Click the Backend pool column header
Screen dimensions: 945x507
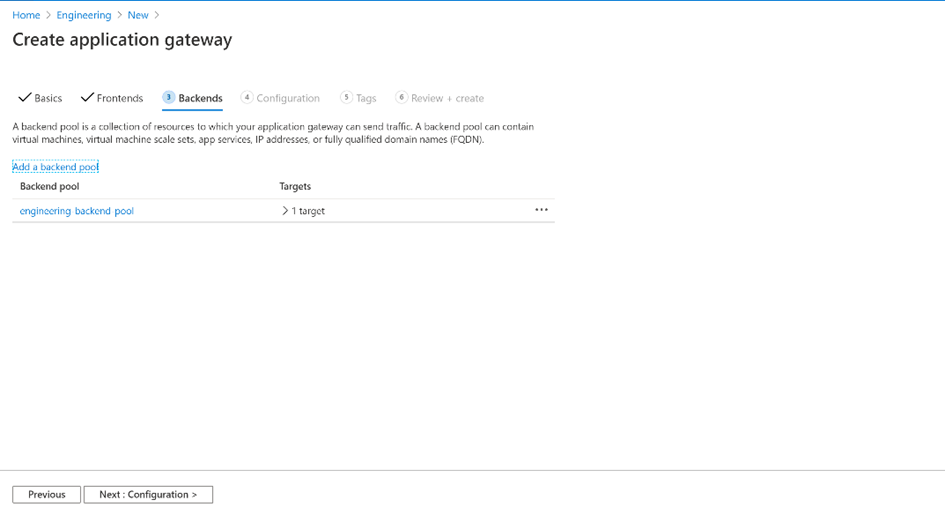point(50,186)
